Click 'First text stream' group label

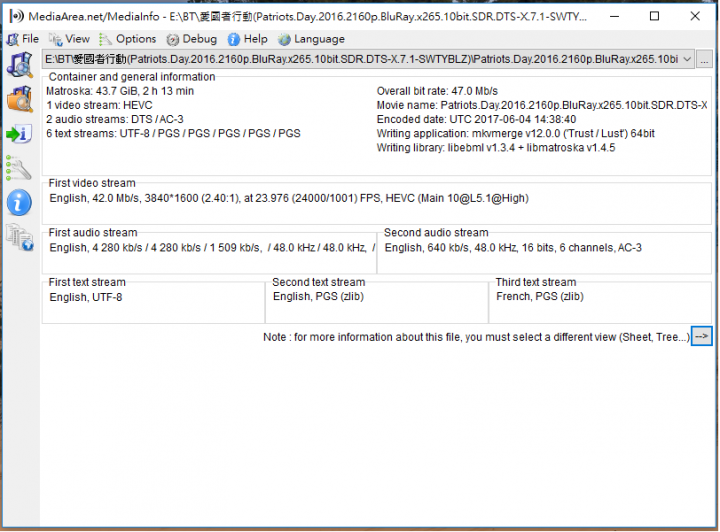click(x=87, y=282)
